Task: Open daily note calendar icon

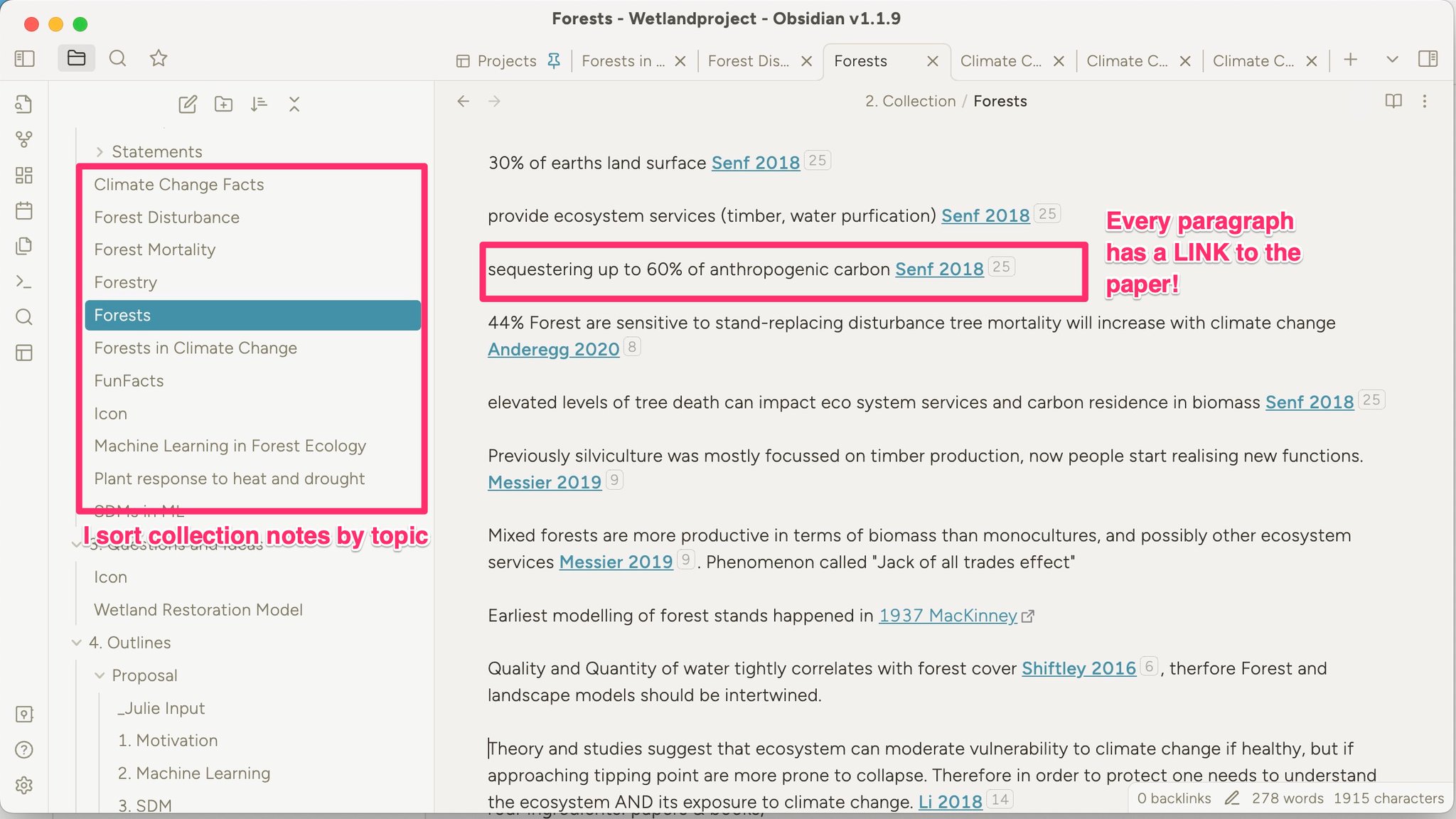Action: coord(24,210)
